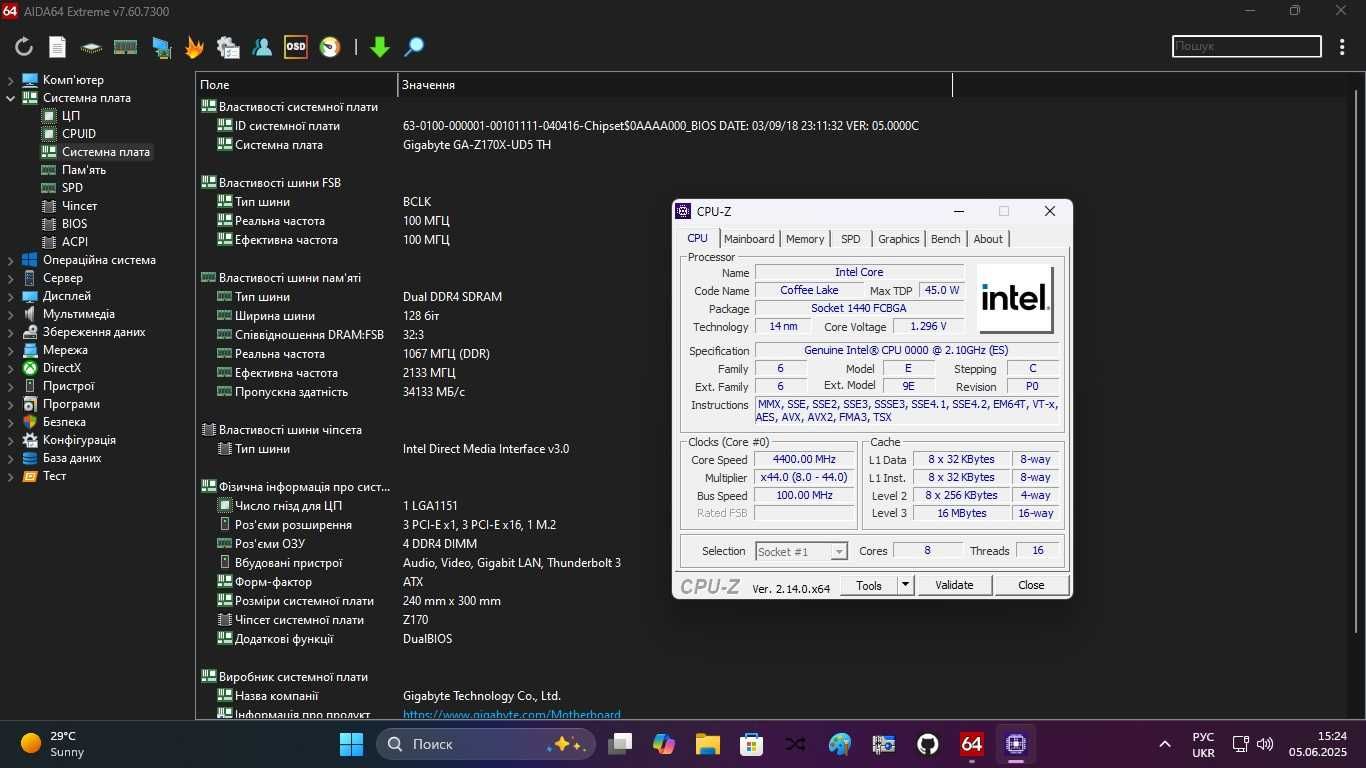The height and width of the screenshot is (768, 1366).
Task: Open the gigabyte.com Motherboard link
Action: pos(511,714)
